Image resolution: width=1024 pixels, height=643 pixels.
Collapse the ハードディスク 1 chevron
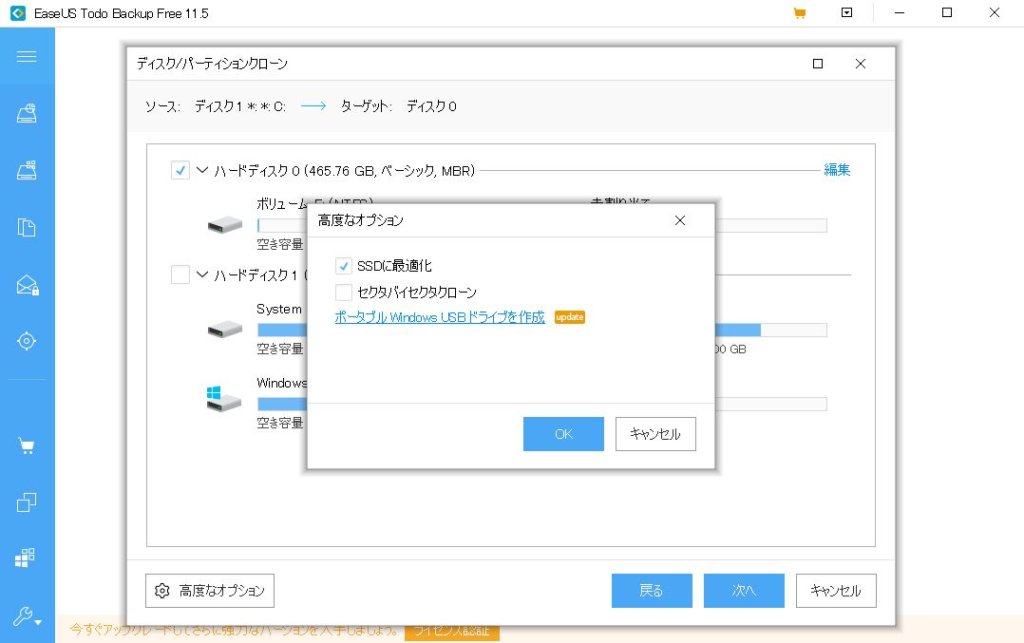(x=202, y=274)
